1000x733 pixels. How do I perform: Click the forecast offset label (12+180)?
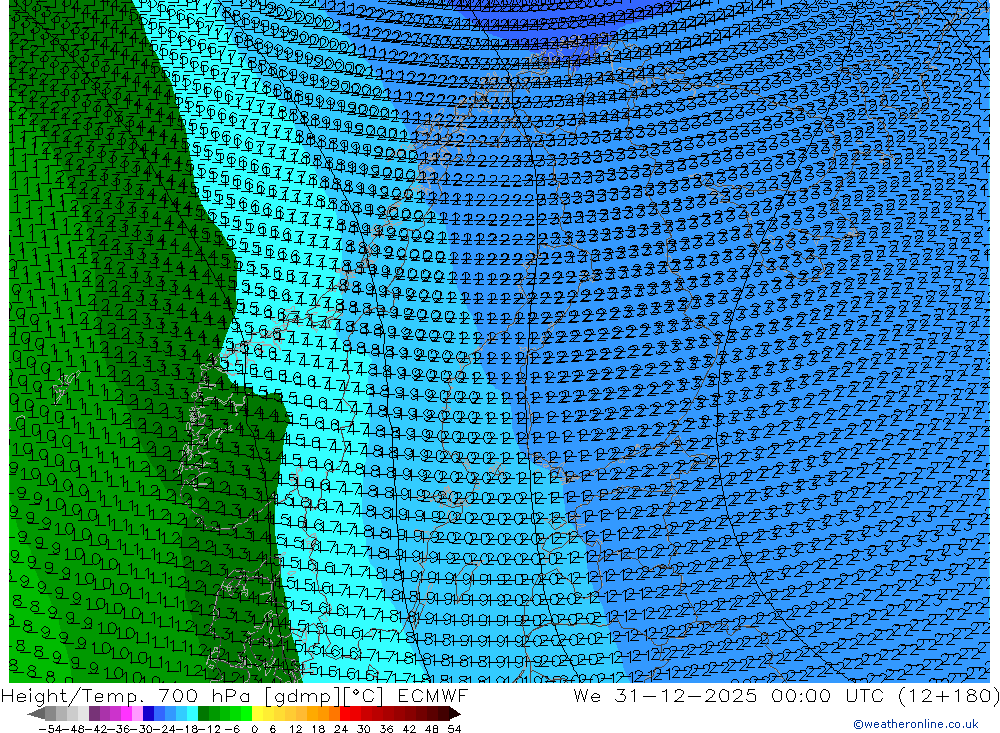click(x=948, y=696)
